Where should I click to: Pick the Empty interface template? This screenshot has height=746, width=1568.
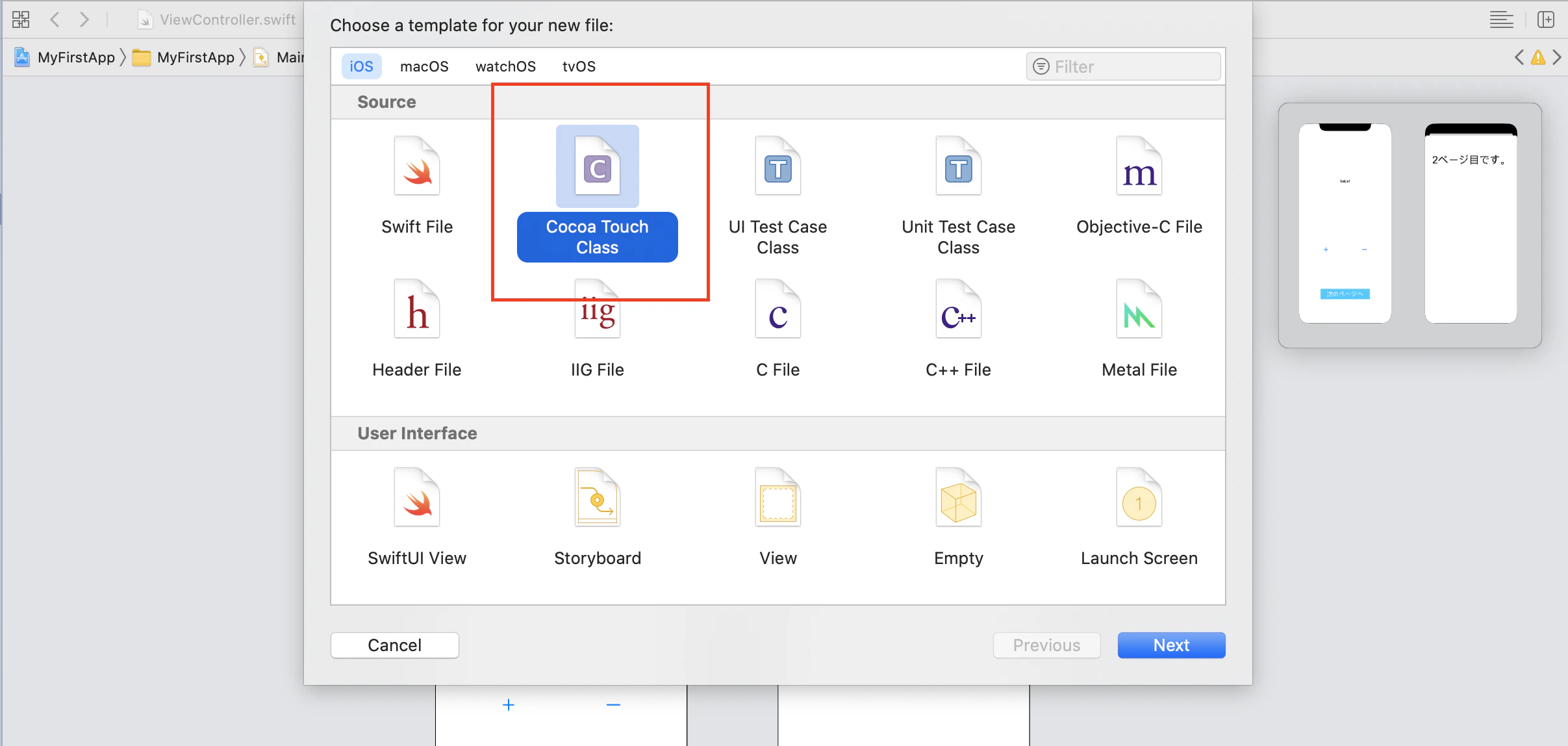(958, 517)
